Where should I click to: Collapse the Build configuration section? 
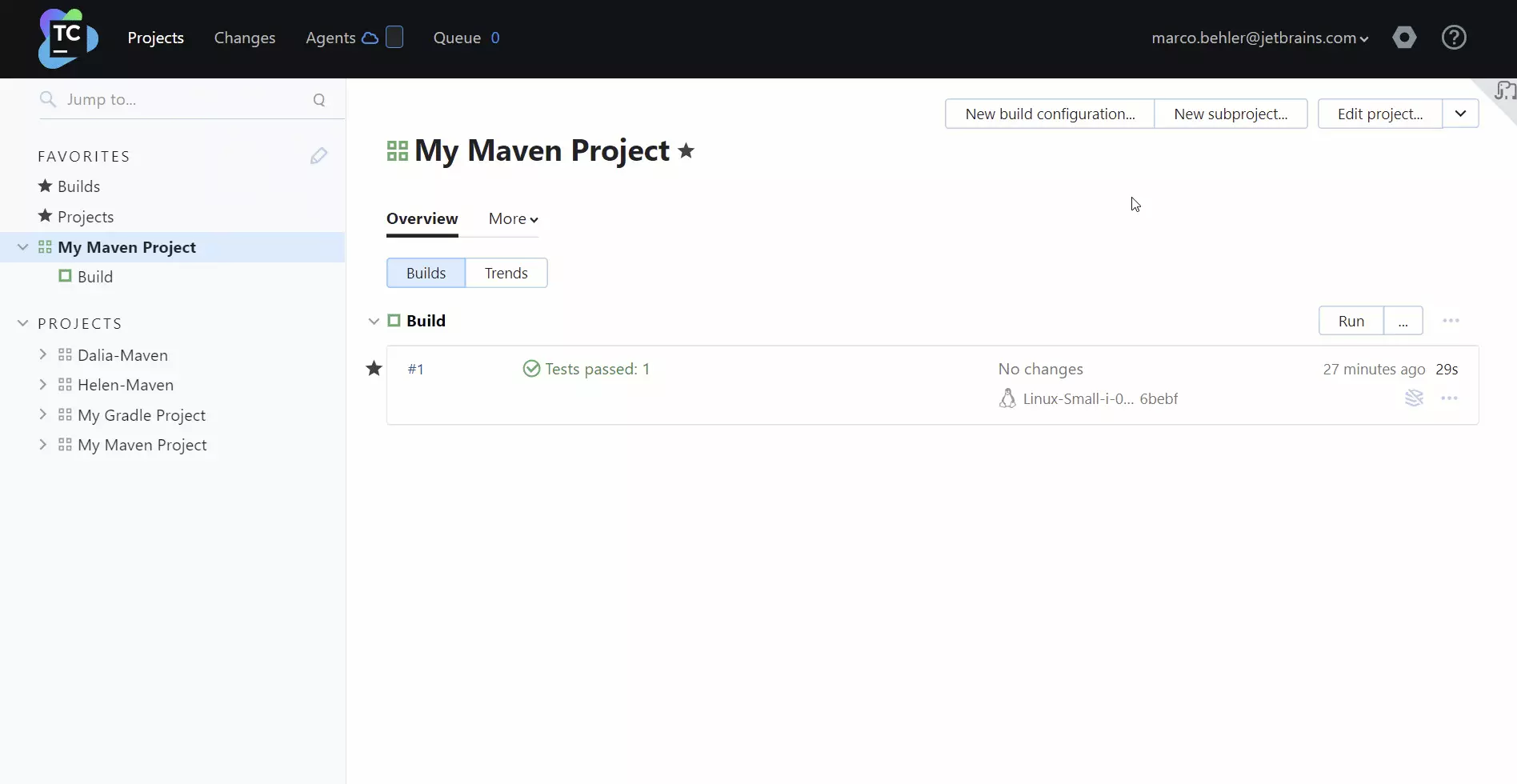[374, 321]
